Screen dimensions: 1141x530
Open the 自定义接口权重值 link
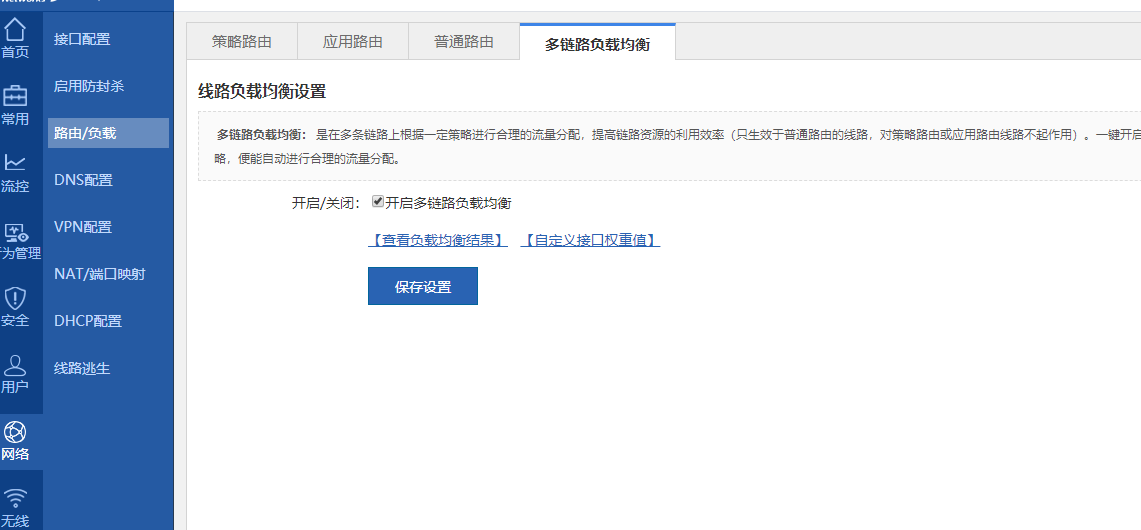pyautogui.click(x=590, y=240)
